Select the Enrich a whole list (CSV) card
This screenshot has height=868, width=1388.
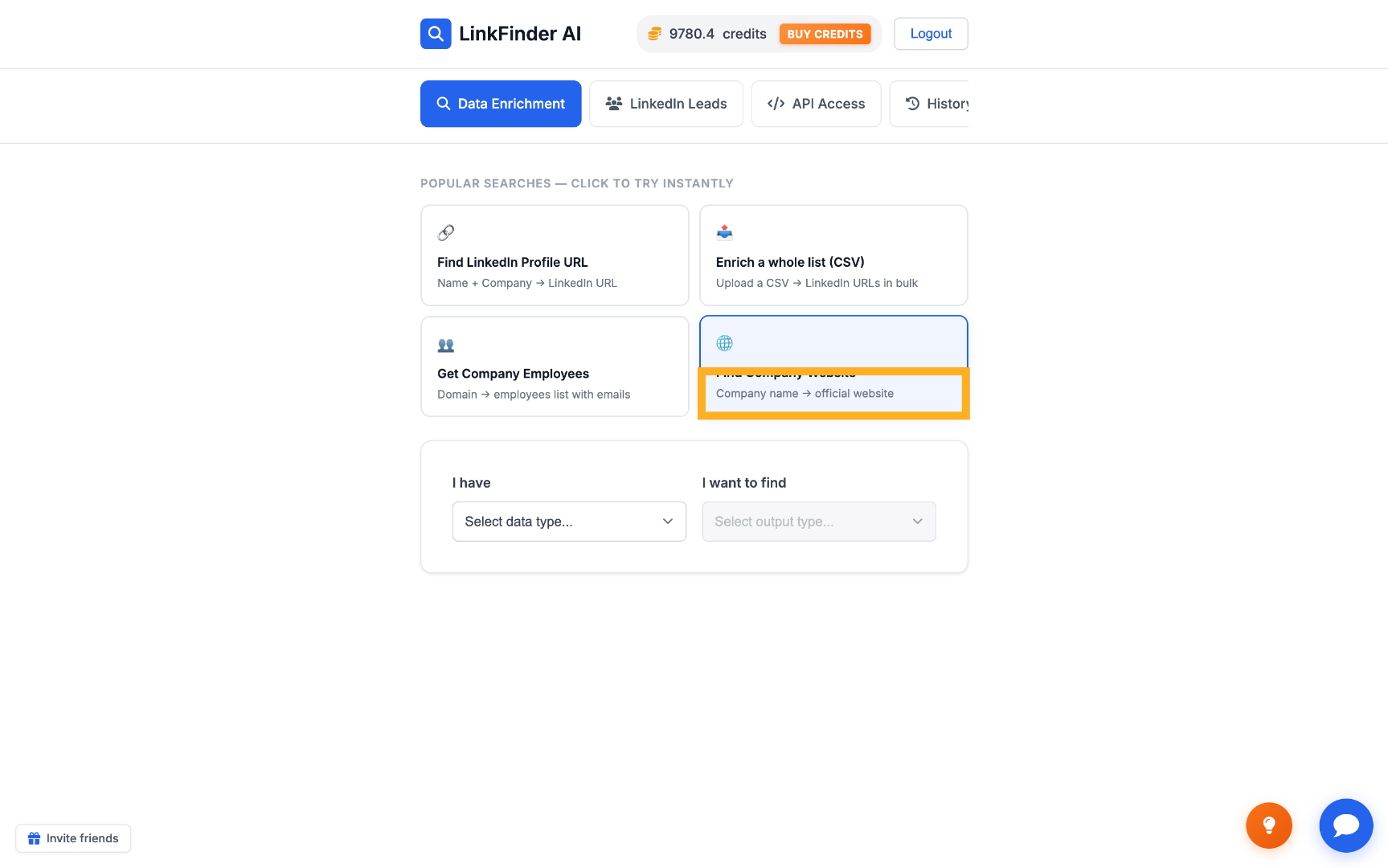833,256
